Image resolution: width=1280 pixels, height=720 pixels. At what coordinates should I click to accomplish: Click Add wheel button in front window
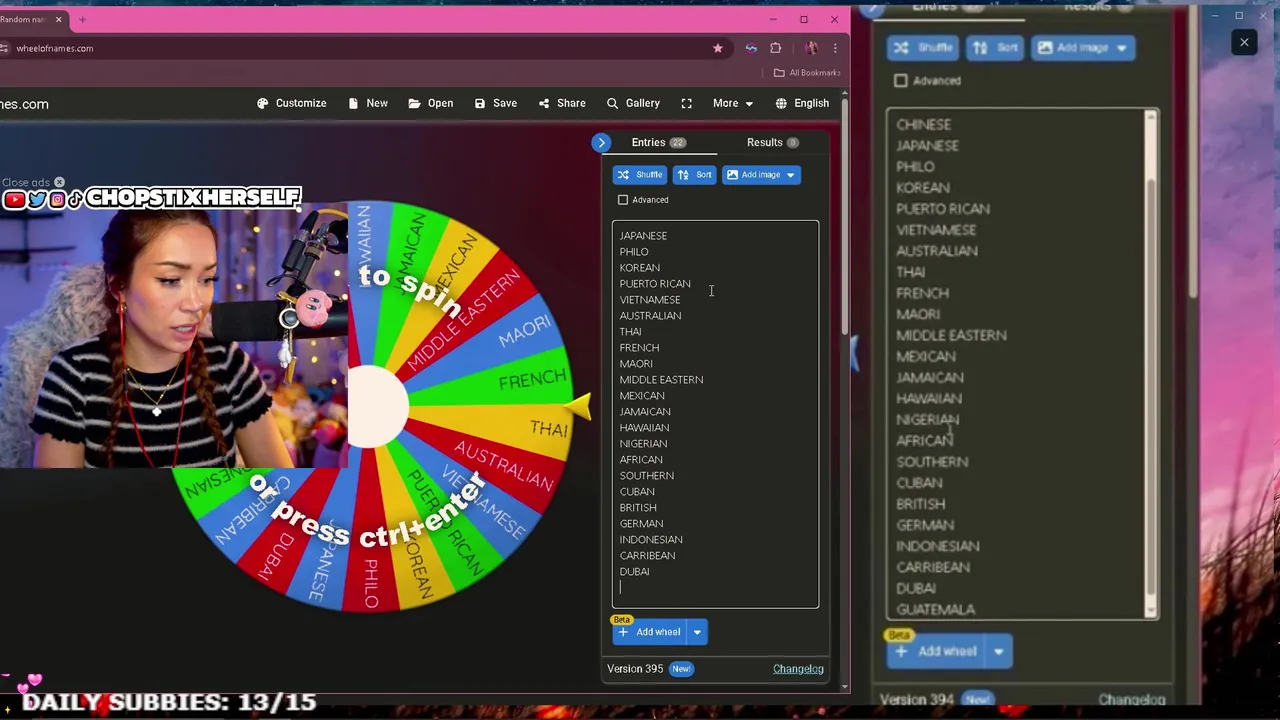[x=649, y=632]
